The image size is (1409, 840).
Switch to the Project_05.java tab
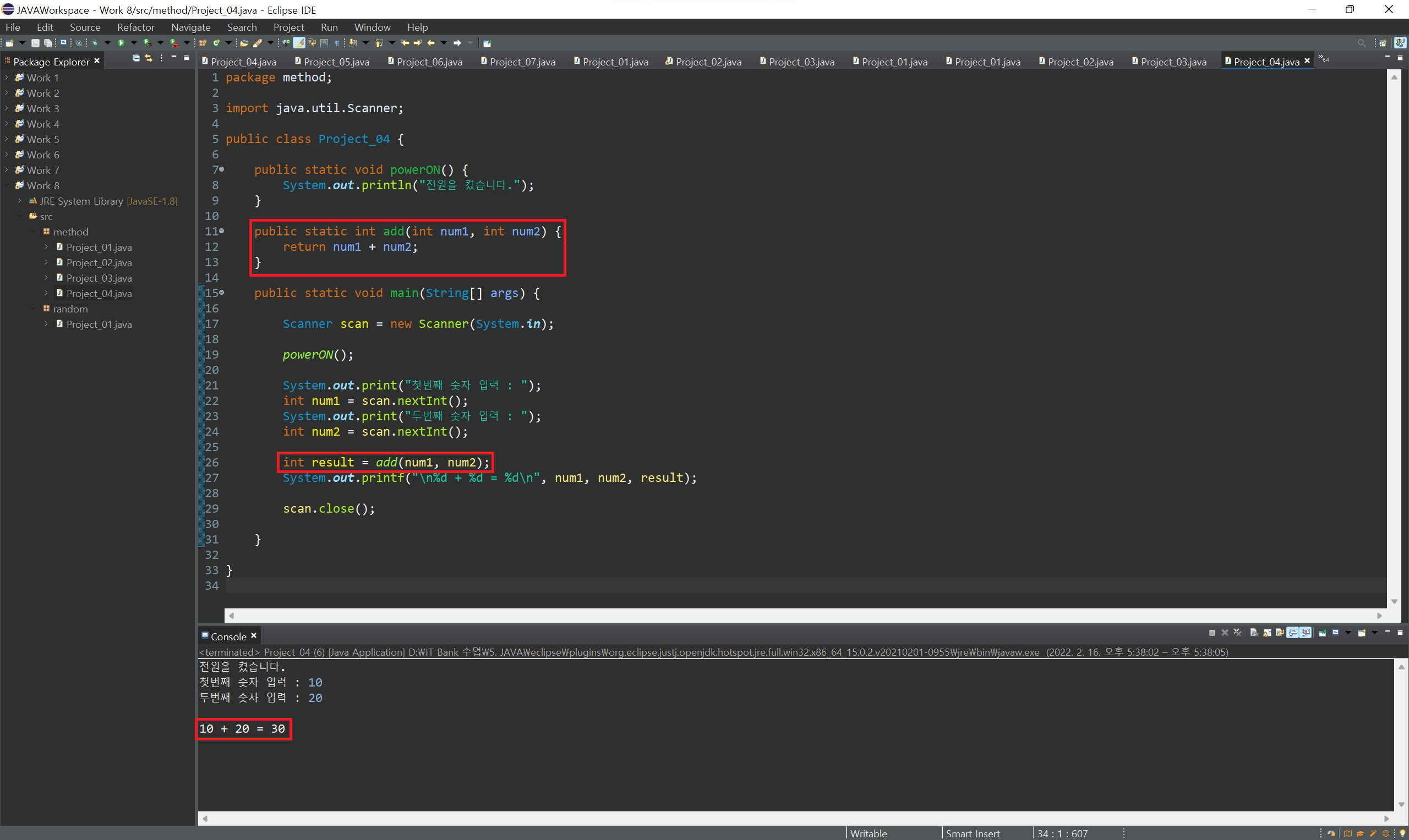pyautogui.click(x=336, y=62)
